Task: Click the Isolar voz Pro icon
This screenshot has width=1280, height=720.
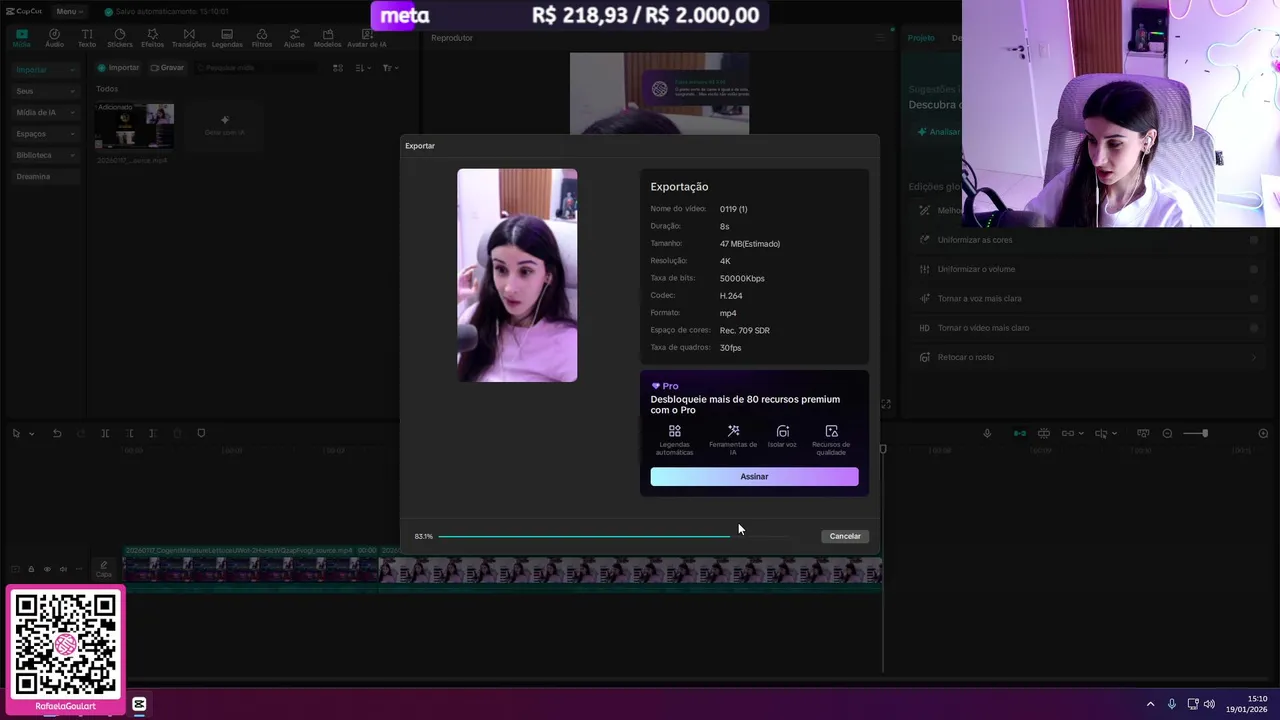Action: coord(783,431)
